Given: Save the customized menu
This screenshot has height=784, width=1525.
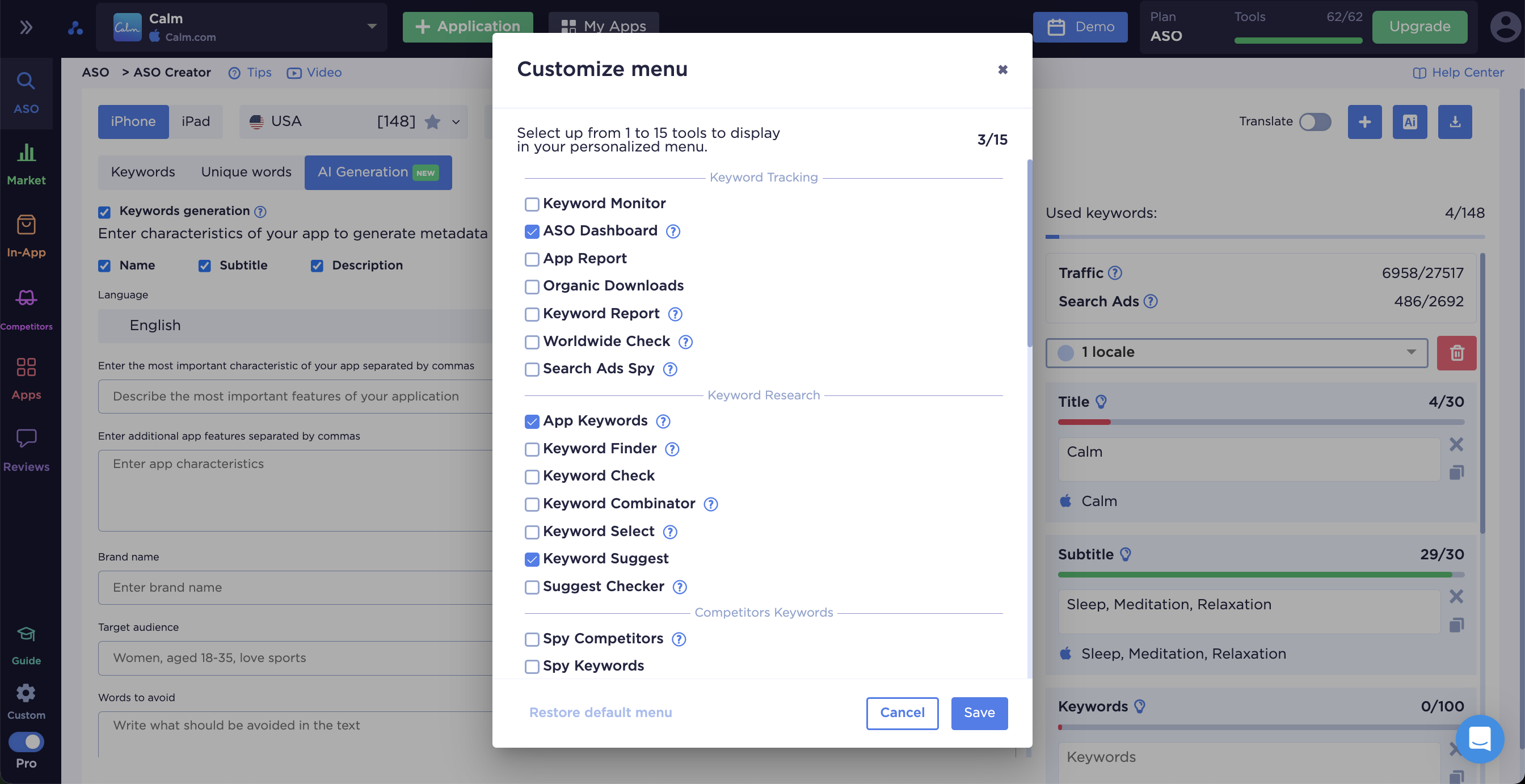Looking at the screenshot, I should (x=979, y=713).
